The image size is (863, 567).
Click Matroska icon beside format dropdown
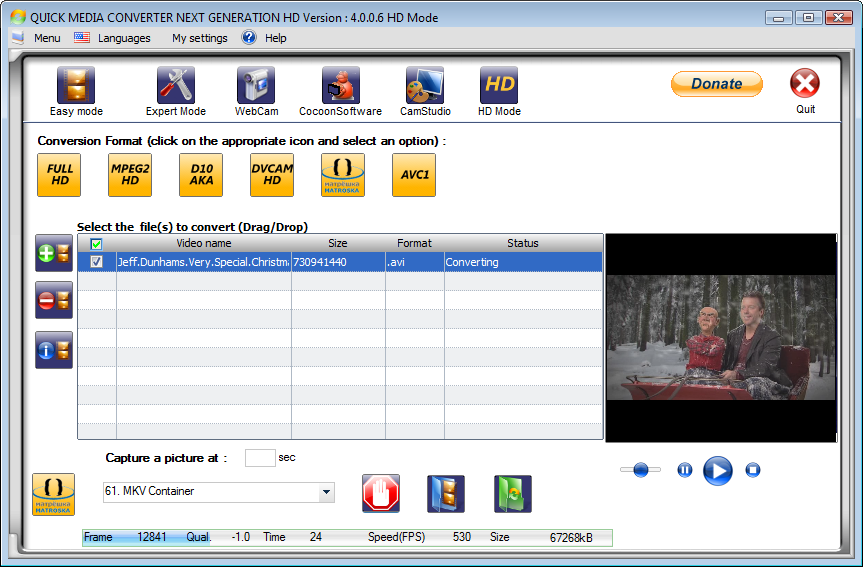[53, 494]
